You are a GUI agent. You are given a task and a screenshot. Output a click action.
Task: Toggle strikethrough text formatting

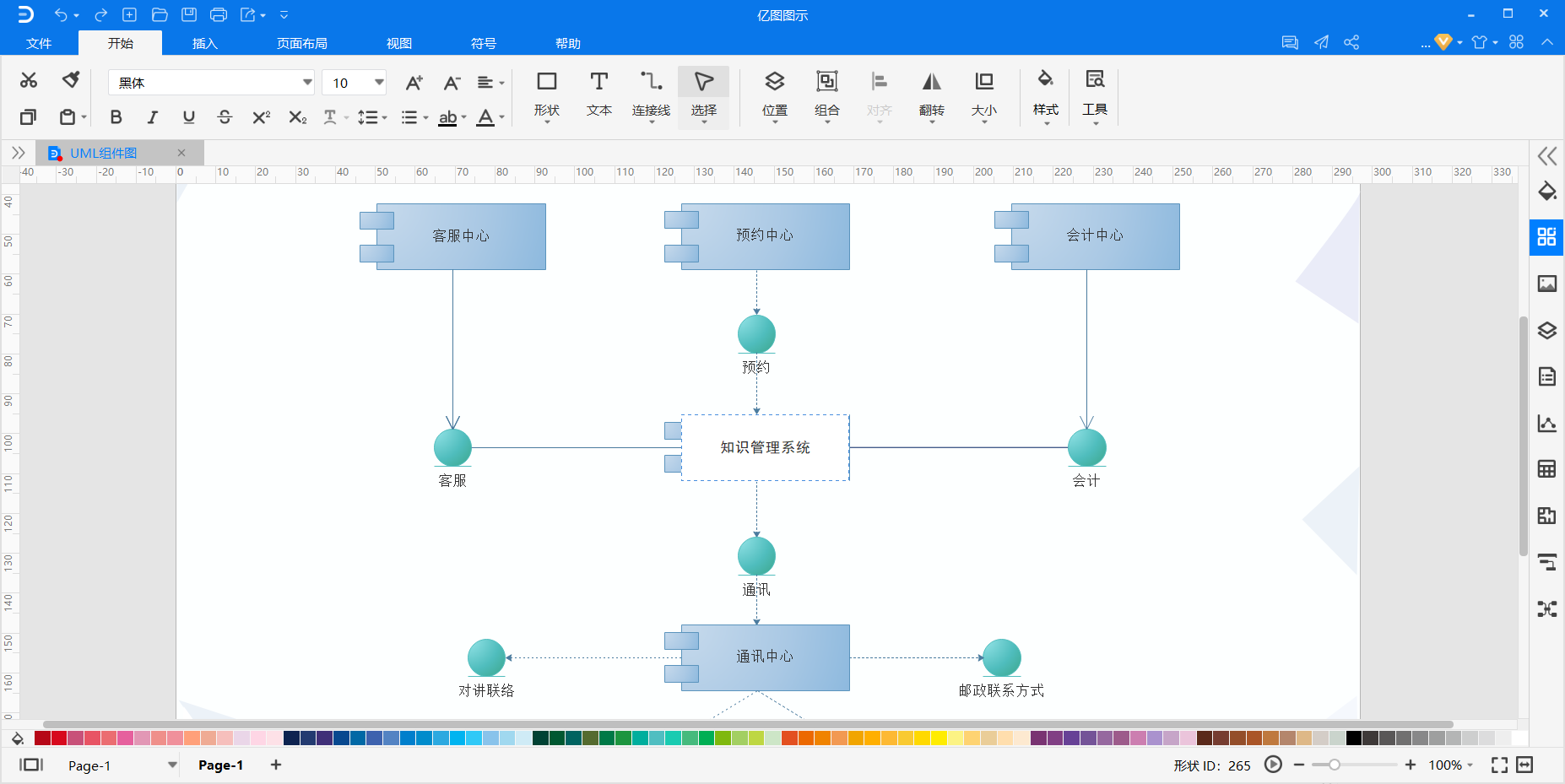click(x=225, y=117)
